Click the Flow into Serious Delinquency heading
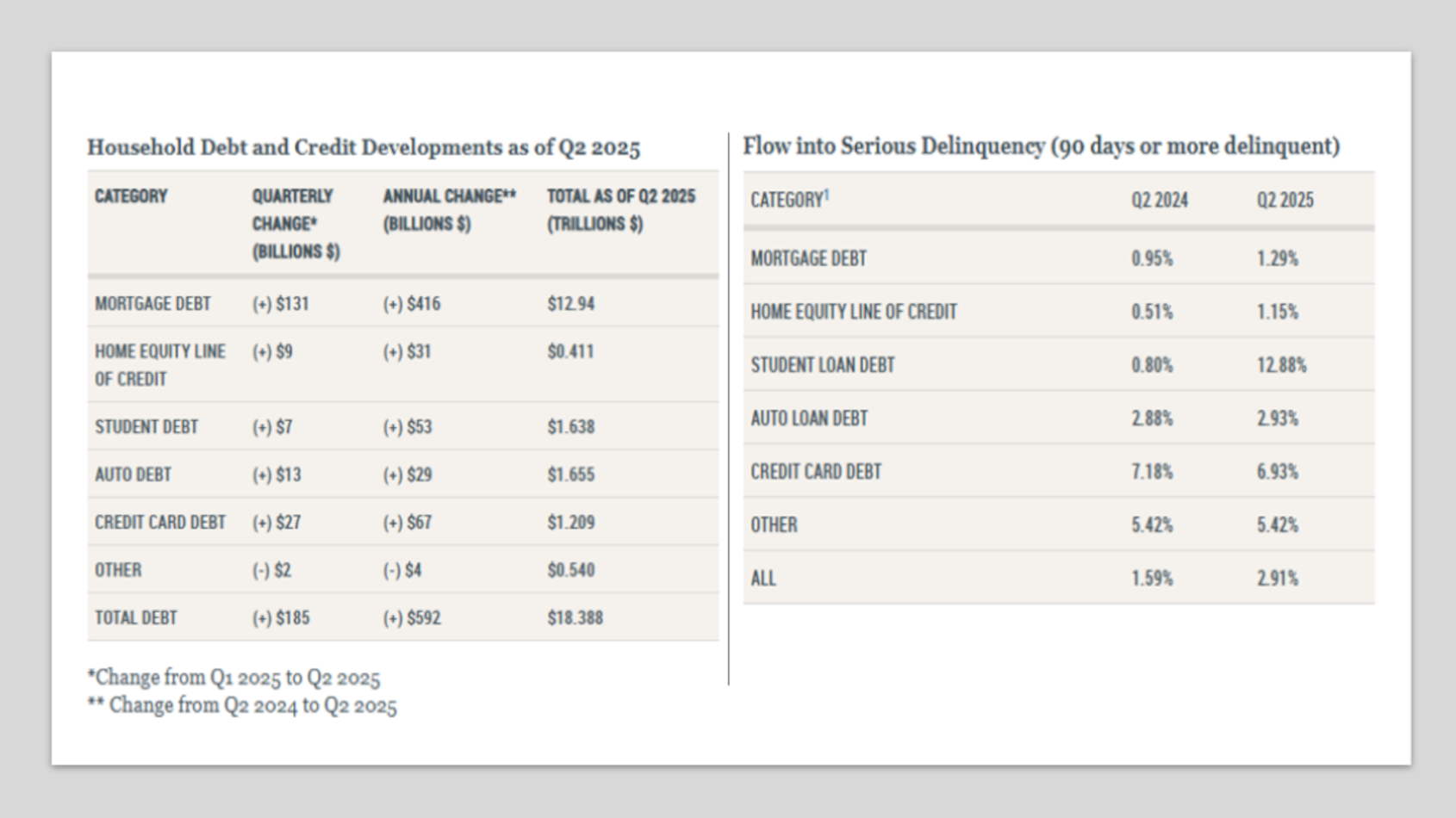Image resolution: width=1456 pixels, height=818 pixels. coord(1041,146)
